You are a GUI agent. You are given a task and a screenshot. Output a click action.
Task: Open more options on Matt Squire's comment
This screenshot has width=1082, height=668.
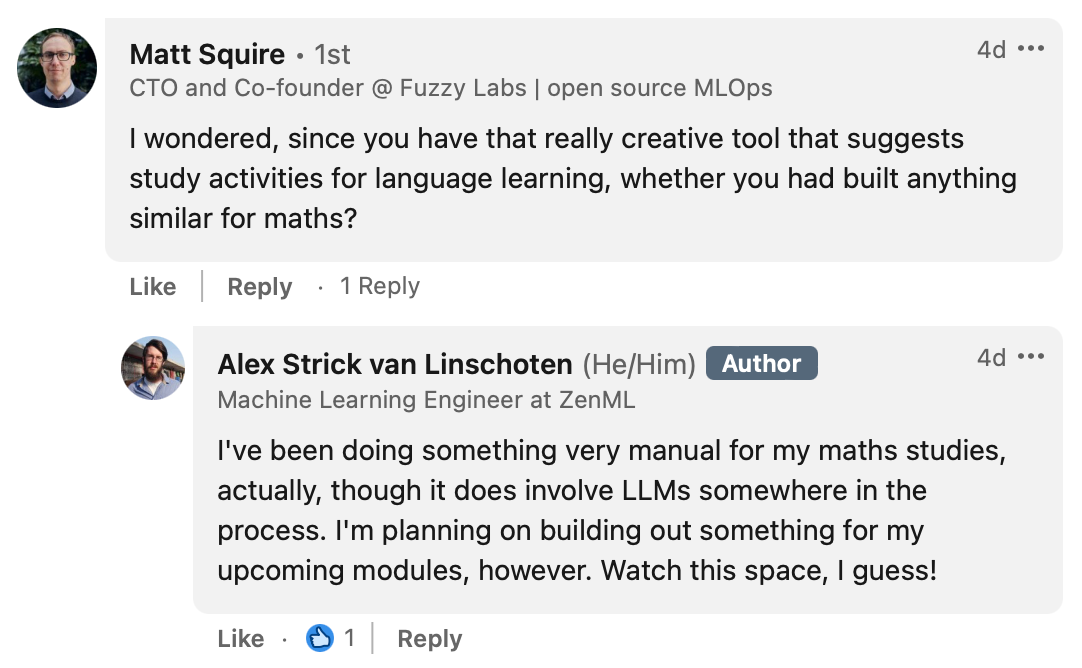1030,49
